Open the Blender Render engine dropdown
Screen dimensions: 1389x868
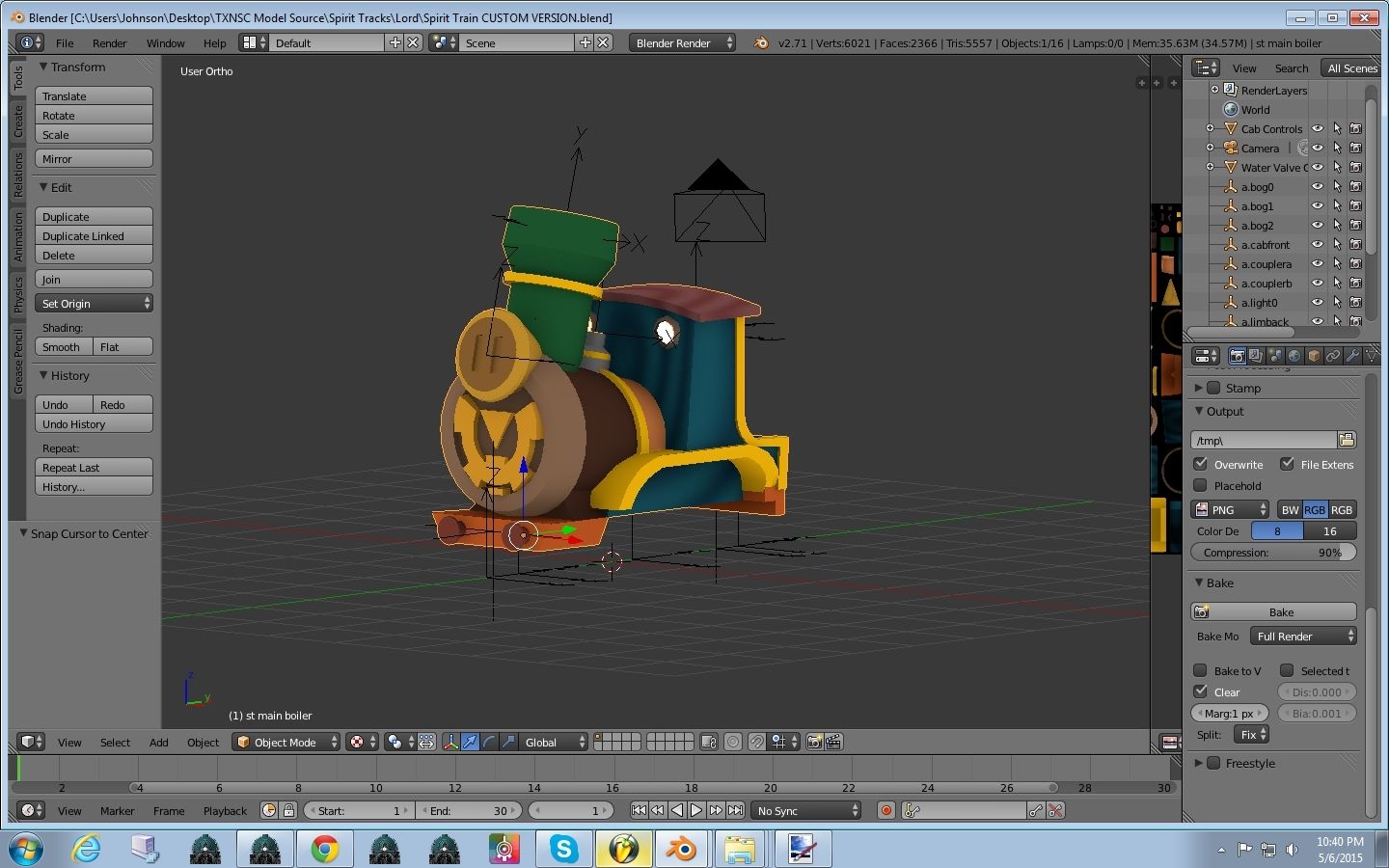pos(683,42)
